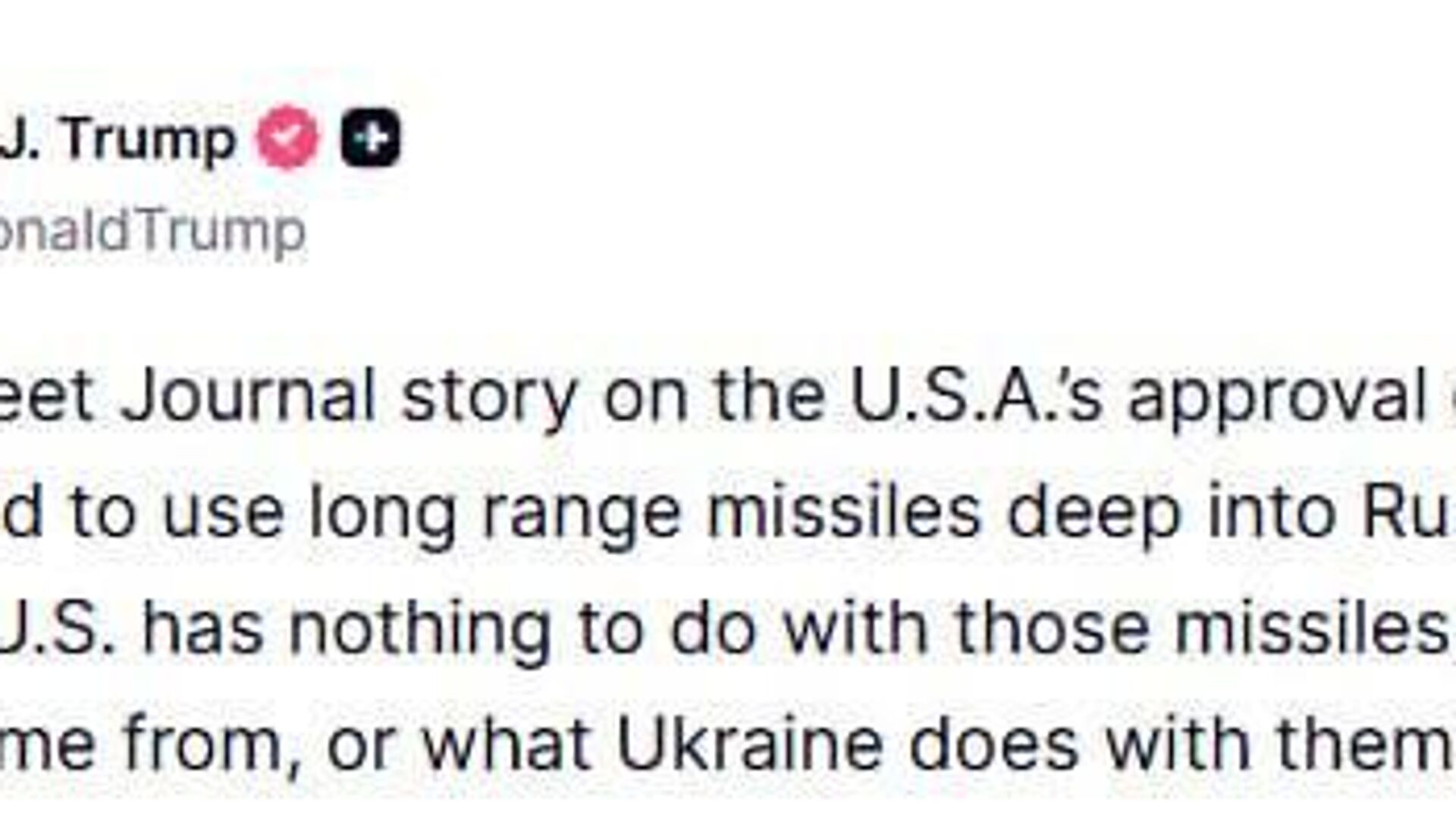Click the black plus badge beside the name
Screen dimensions: 1456x815
pyautogui.click(x=370, y=138)
